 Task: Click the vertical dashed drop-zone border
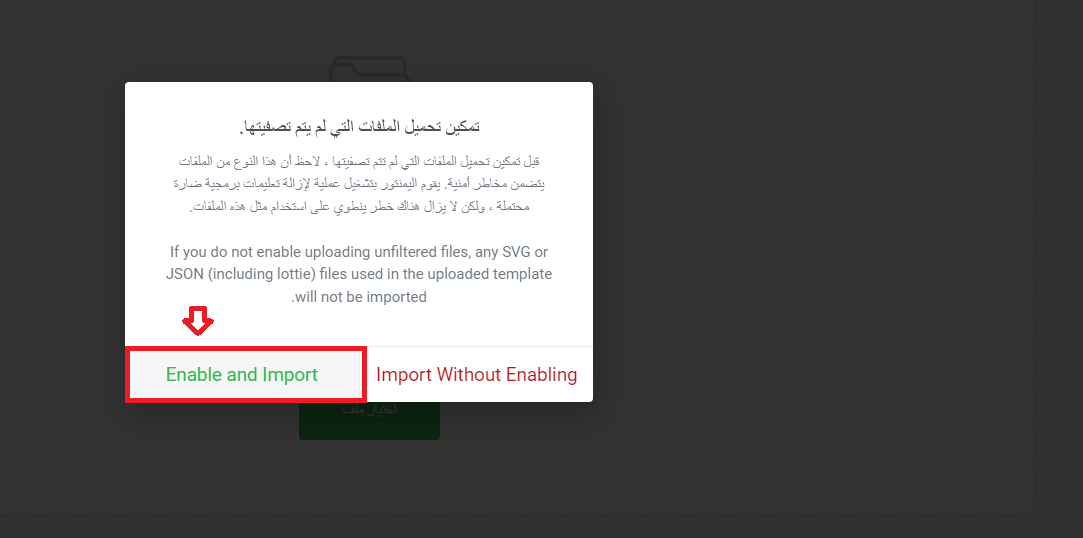tap(1035, 257)
